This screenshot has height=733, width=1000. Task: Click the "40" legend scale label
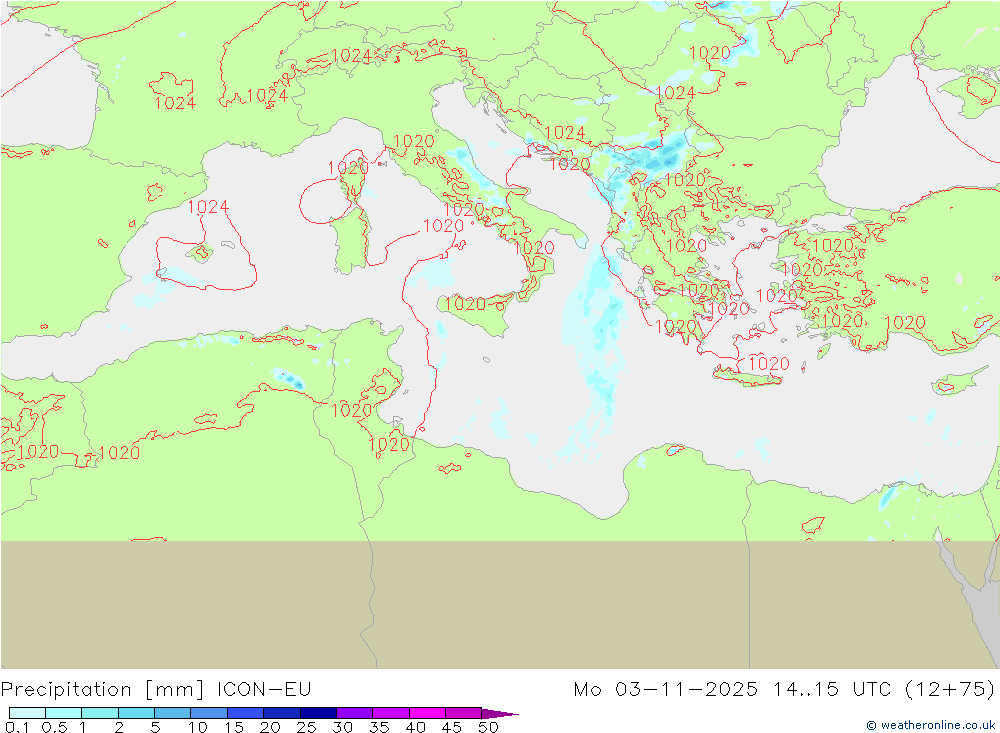point(415,727)
